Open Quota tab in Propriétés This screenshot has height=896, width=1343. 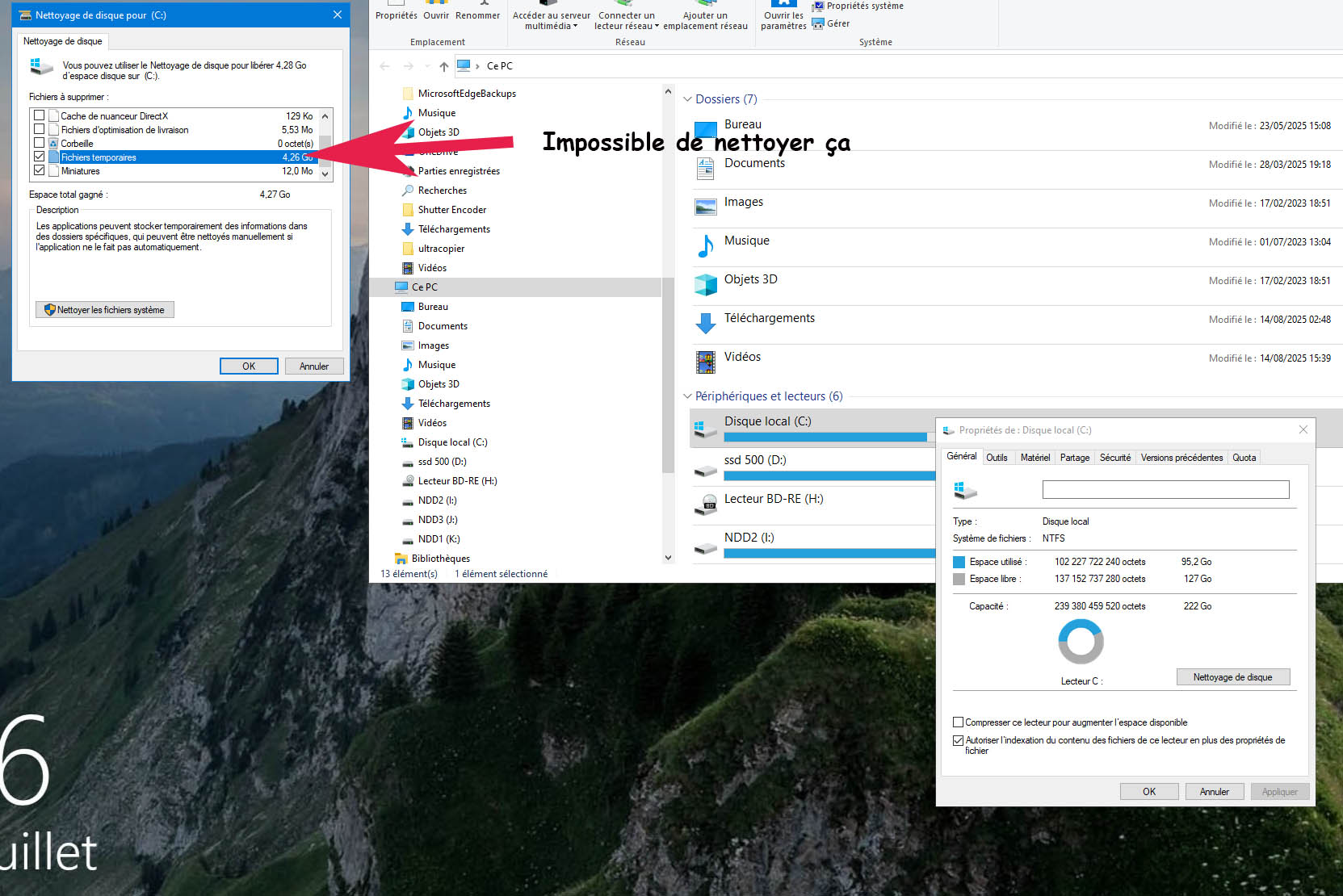click(x=1244, y=458)
